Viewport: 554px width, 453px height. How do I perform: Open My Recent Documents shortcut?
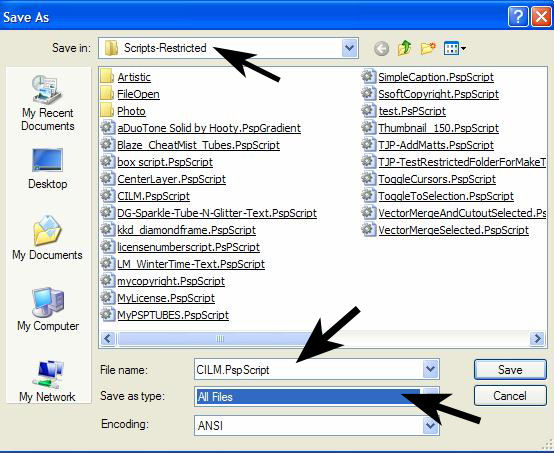tap(48, 102)
